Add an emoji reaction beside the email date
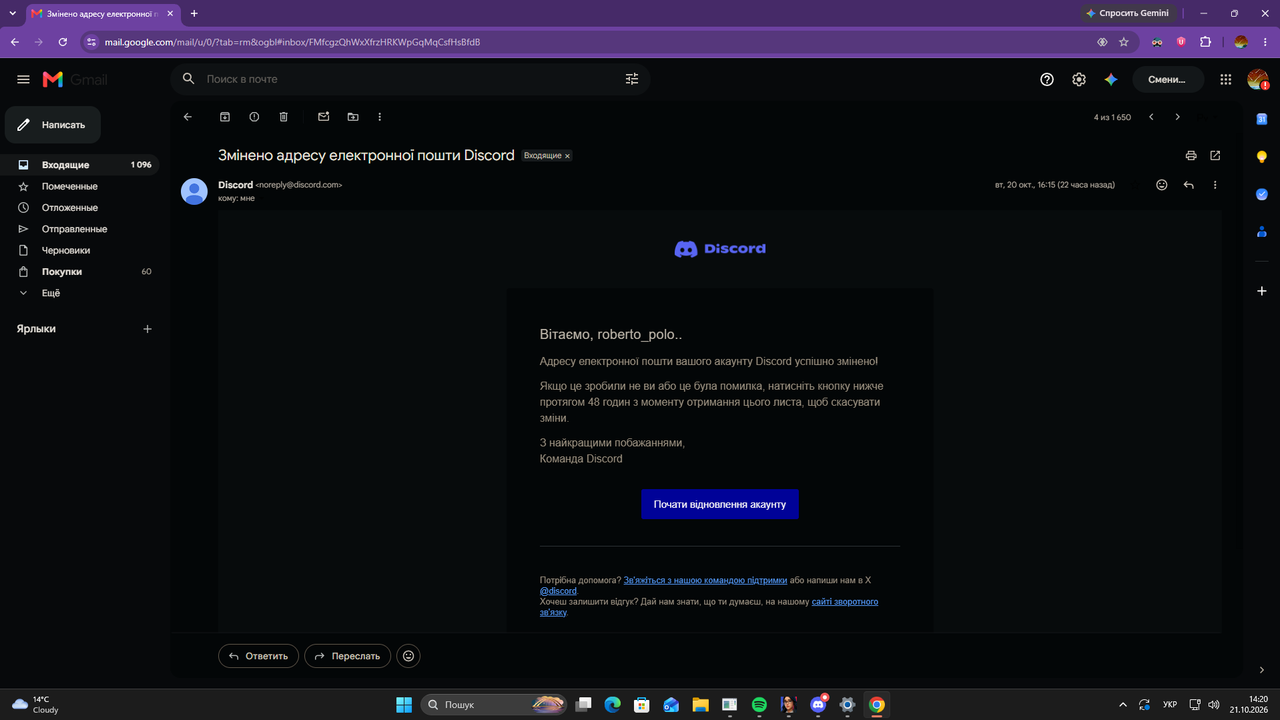This screenshot has width=1280, height=720. [x=1161, y=185]
